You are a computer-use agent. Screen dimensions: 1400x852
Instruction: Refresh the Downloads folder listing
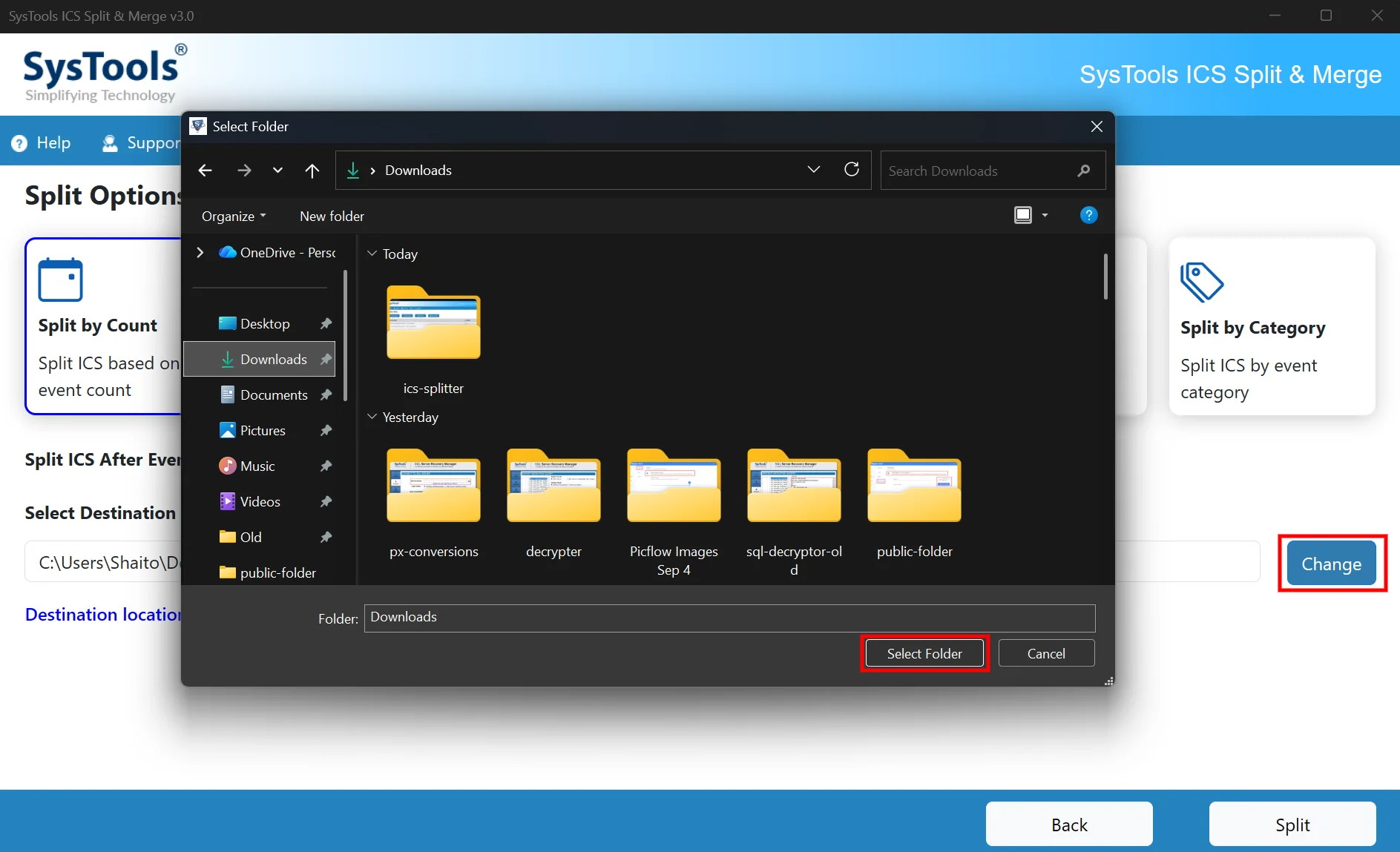(x=852, y=170)
